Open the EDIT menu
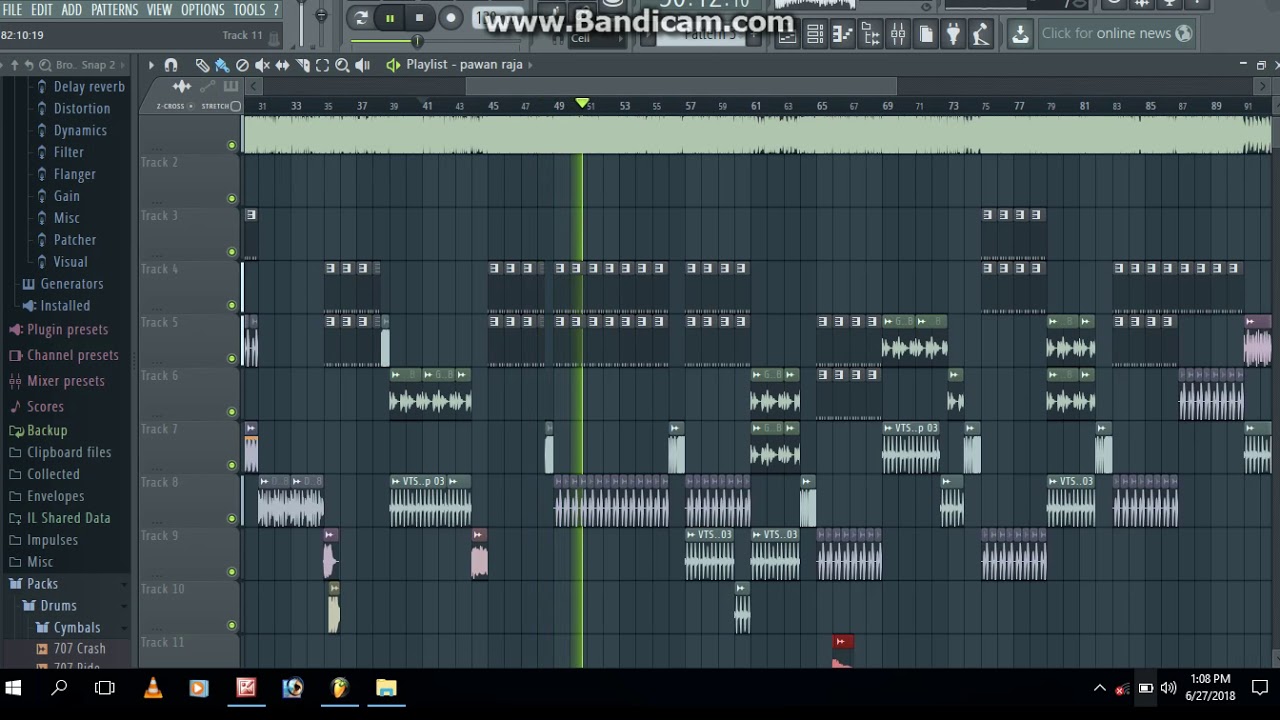The height and width of the screenshot is (720, 1280). 41,9
